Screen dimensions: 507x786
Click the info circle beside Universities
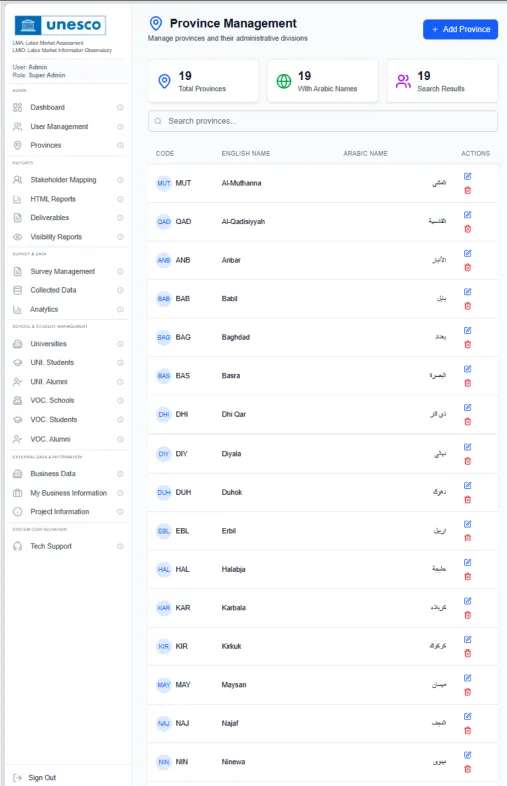pyautogui.click(x=120, y=344)
